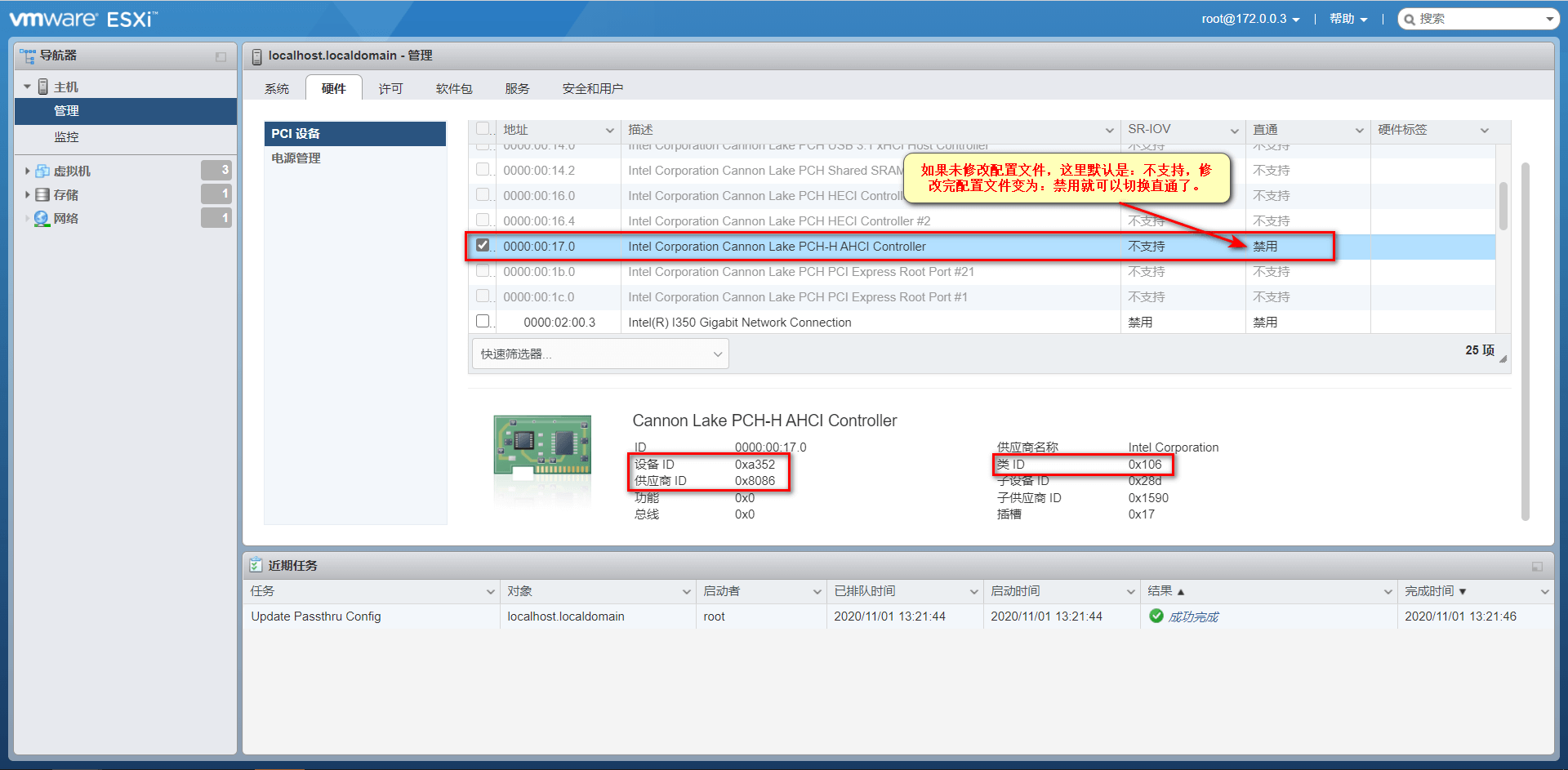This screenshot has height=770, width=1568.
Task: Open the Task column dropdown in Recent Tasks
Action: tap(490, 592)
